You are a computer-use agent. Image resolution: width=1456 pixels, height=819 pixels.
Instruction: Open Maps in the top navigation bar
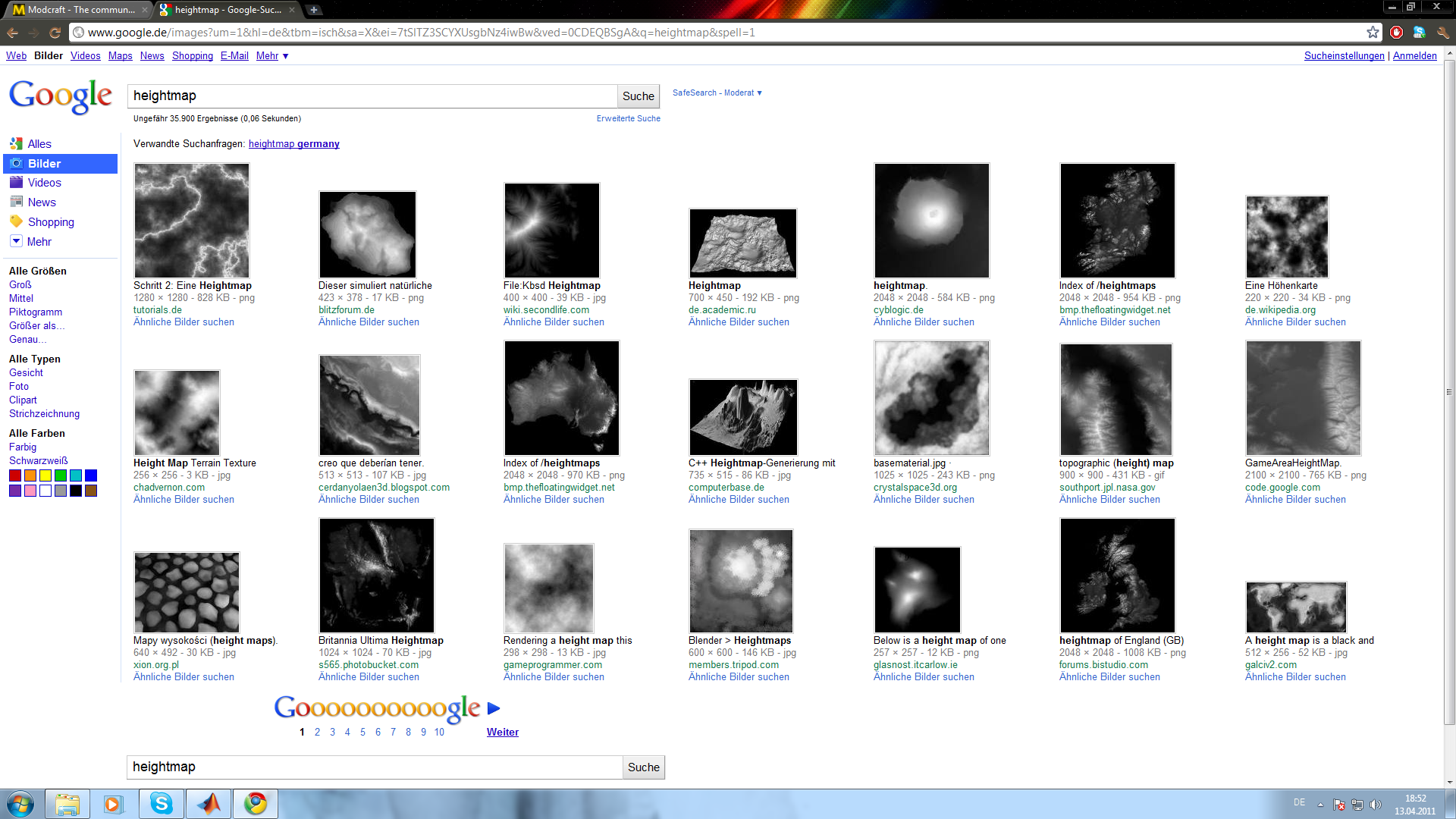[120, 55]
